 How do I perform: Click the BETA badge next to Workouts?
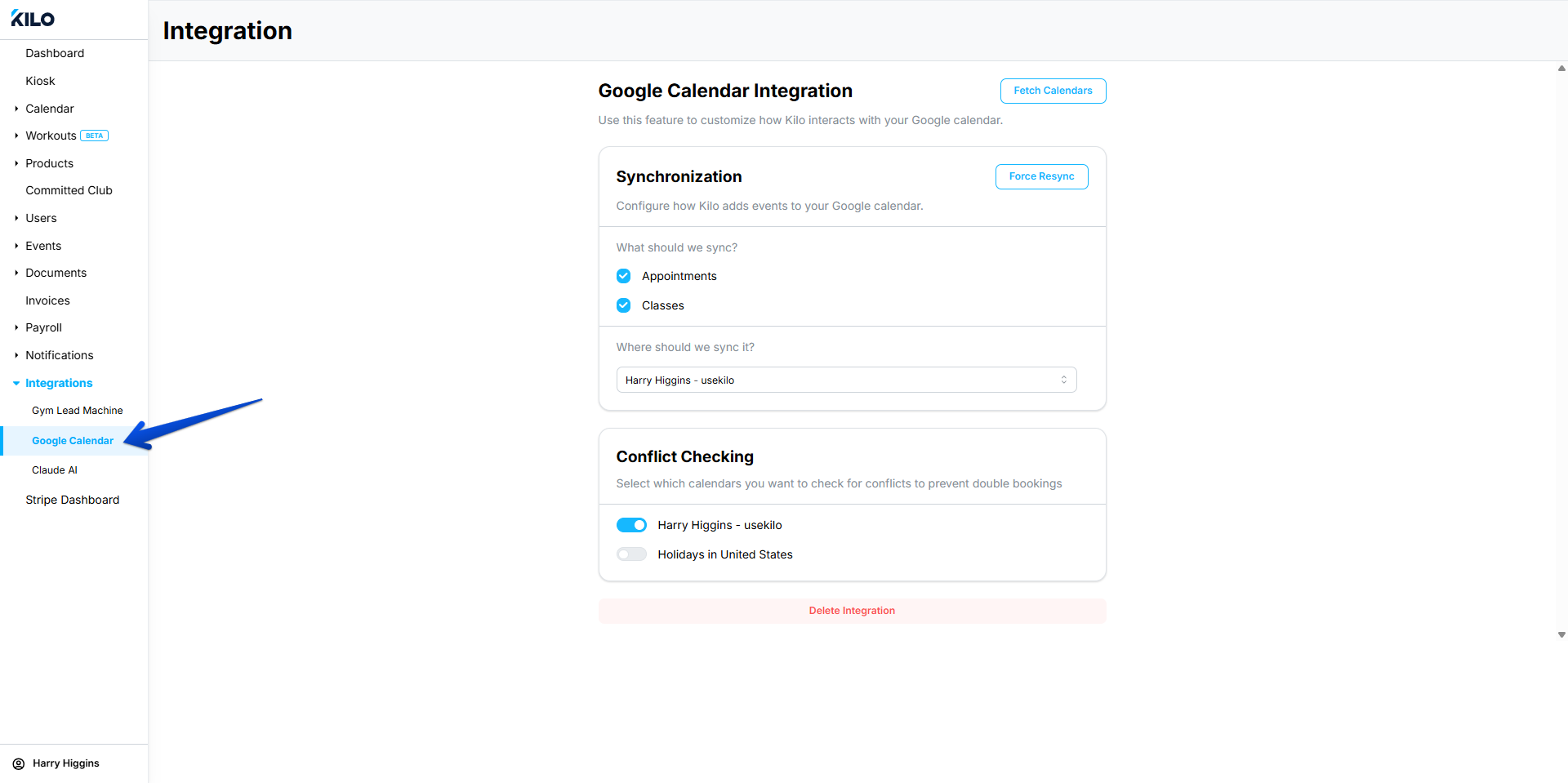click(x=95, y=136)
